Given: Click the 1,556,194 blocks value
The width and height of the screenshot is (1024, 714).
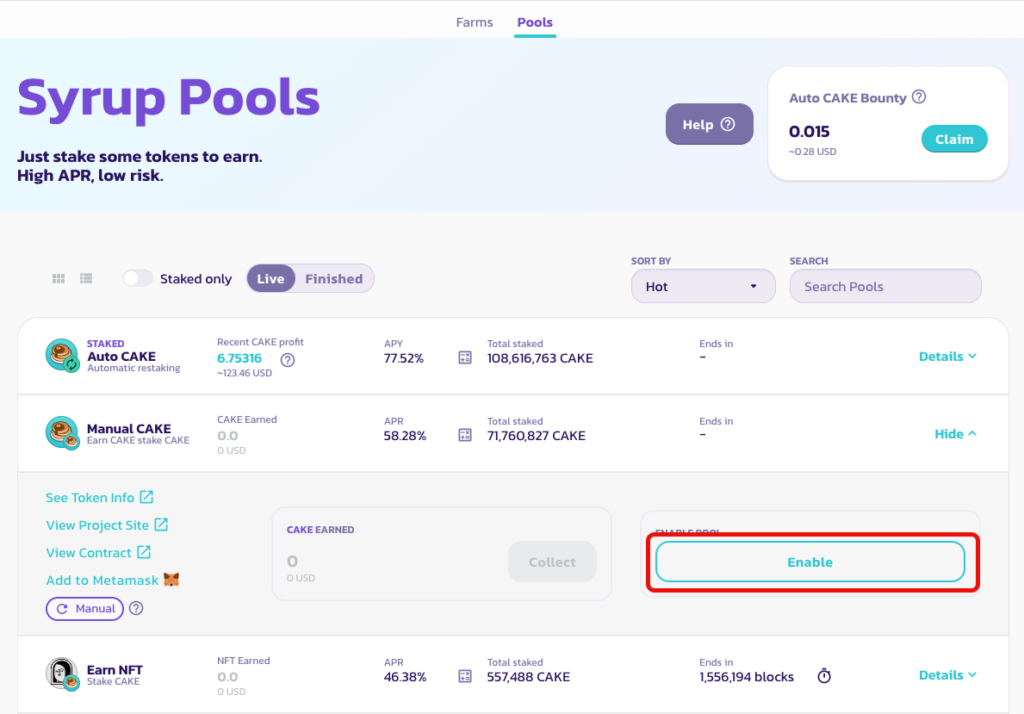Looking at the screenshot, I should pos(746,677).
